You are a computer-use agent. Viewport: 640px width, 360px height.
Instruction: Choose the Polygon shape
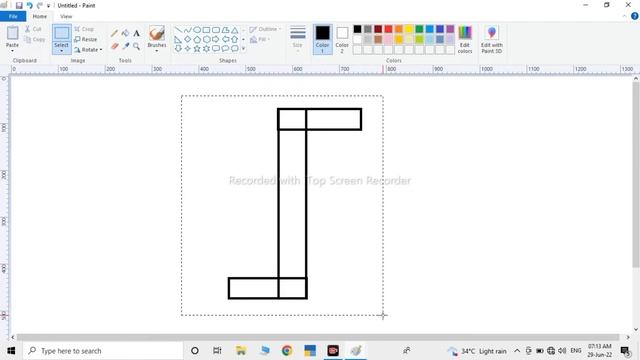coord(225,30)
